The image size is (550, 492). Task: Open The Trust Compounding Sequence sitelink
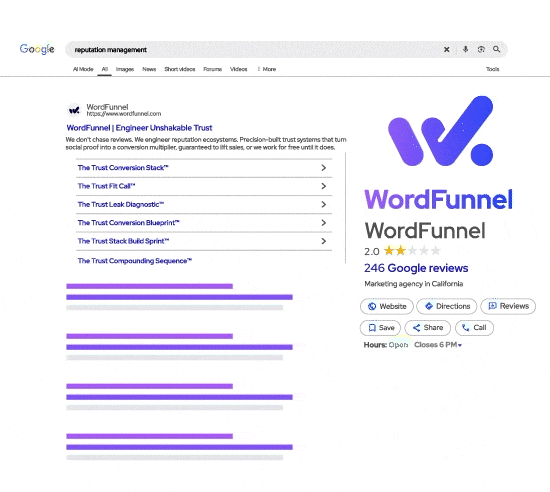point(135,261)
